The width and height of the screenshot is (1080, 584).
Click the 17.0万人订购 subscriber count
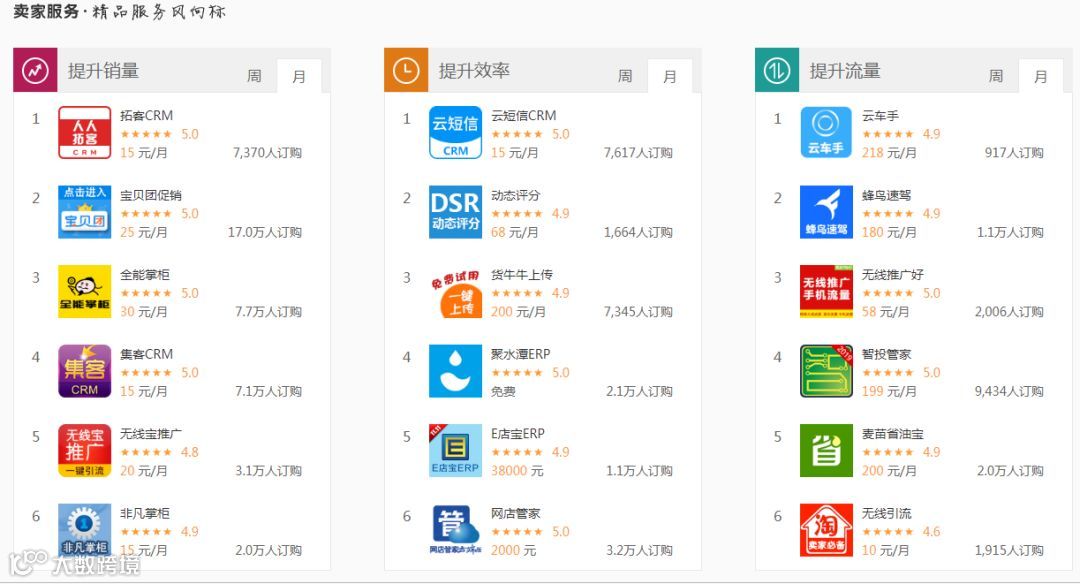pyautogui.click(x=264, y=232)
